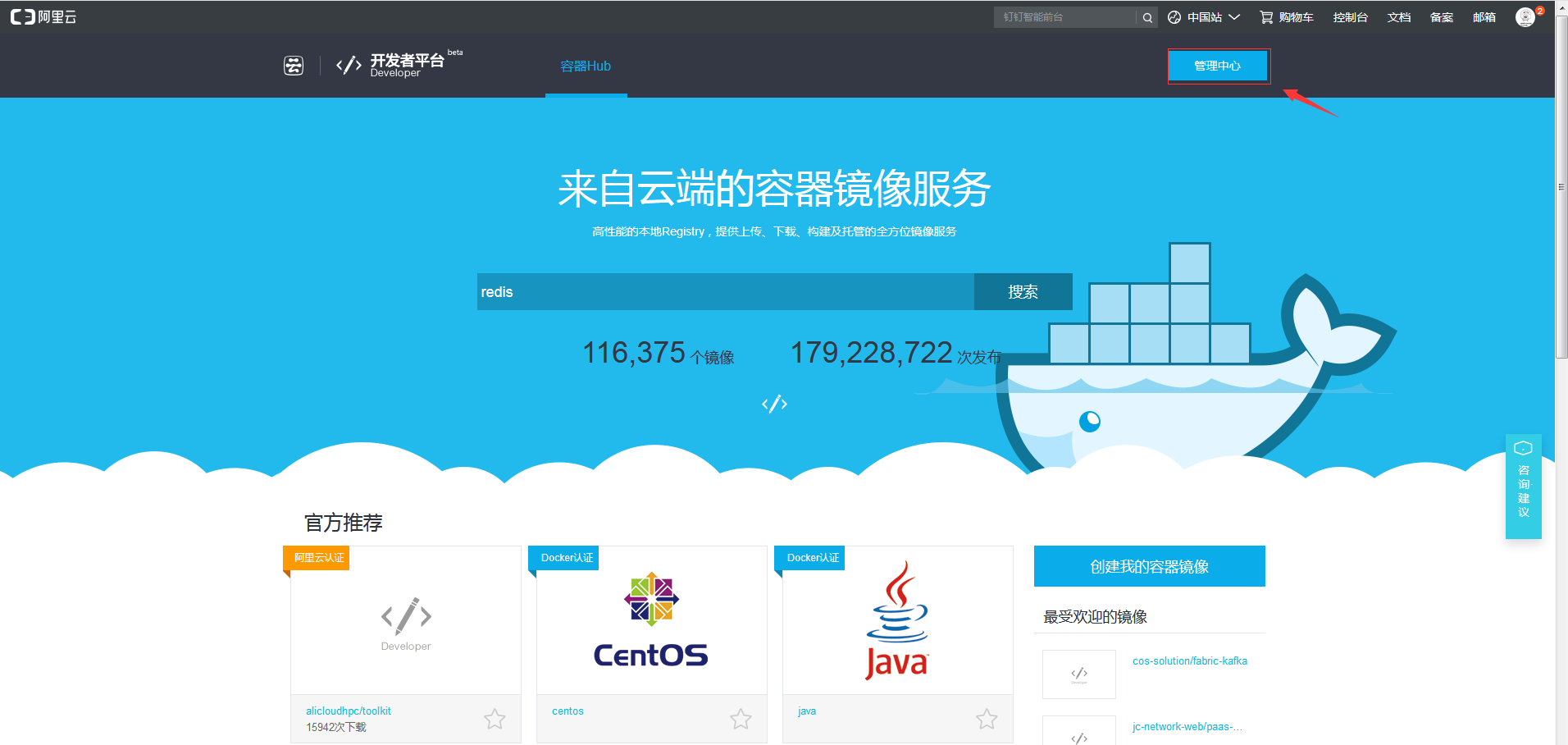This screenshot has width=1568, height=745.
Task: Expand the 中国站 region dropdown
Action: tap(1214, 17)
